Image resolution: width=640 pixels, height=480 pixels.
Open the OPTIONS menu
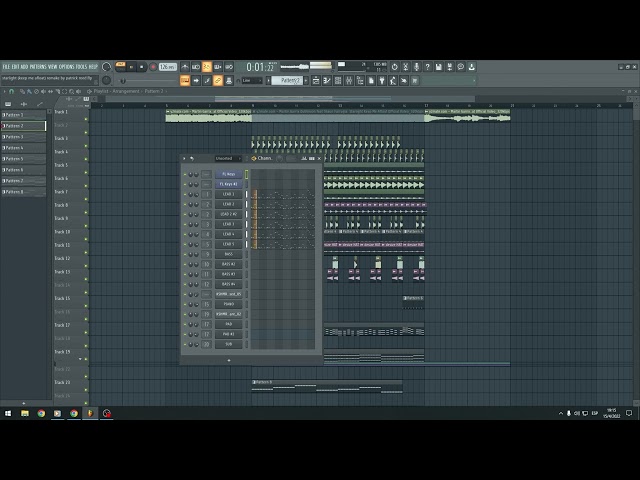tap(67, 67)
